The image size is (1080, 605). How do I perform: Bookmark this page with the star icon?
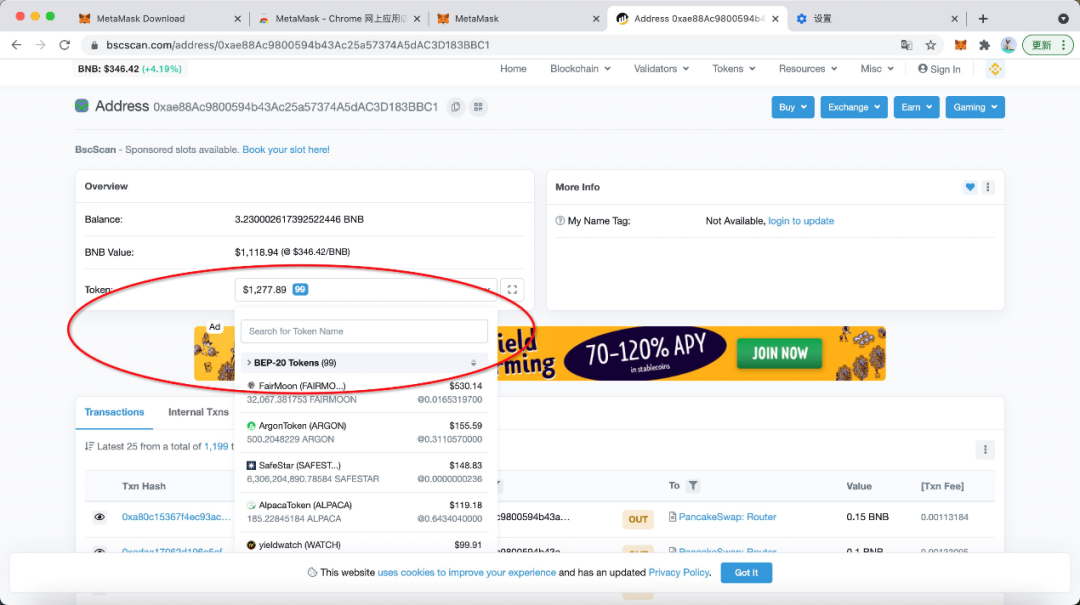pos(931,45)
